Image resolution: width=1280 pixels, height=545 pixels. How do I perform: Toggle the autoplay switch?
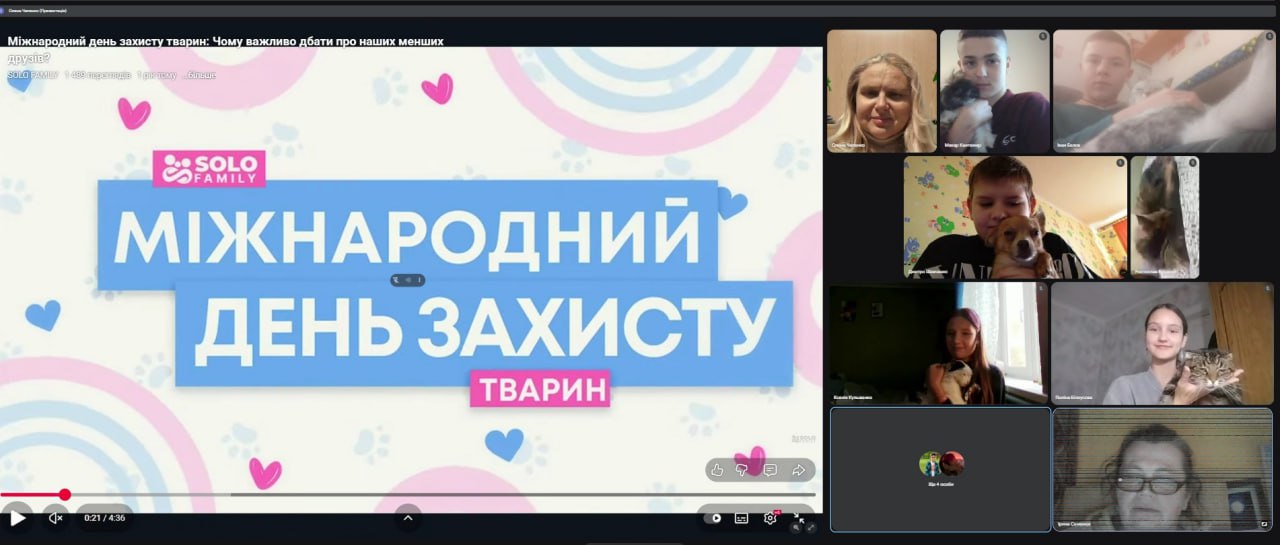pos(713,518)
